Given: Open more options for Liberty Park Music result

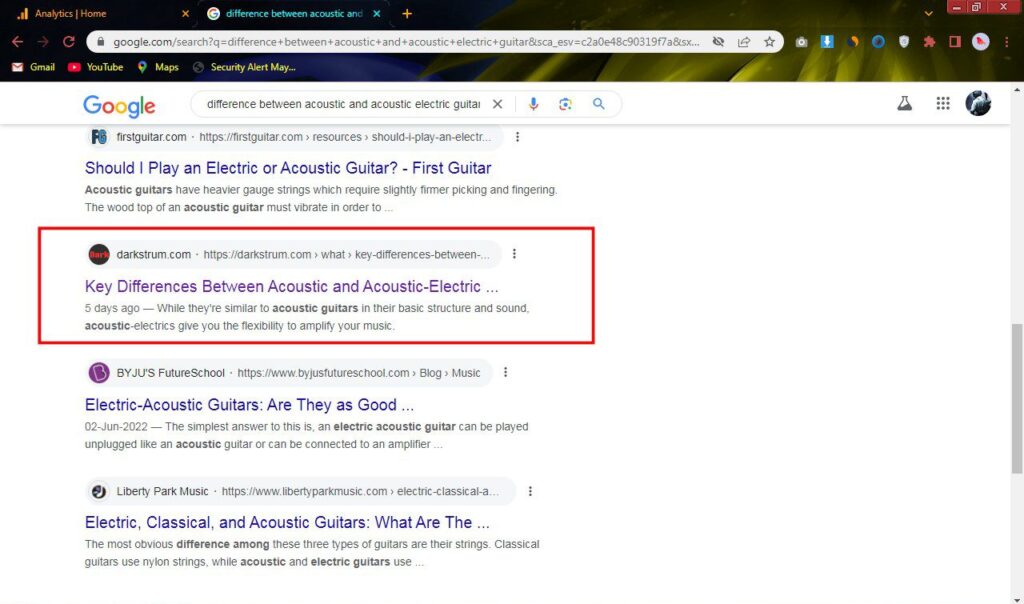Looking at the screenshot, I should tap(530, 491).
